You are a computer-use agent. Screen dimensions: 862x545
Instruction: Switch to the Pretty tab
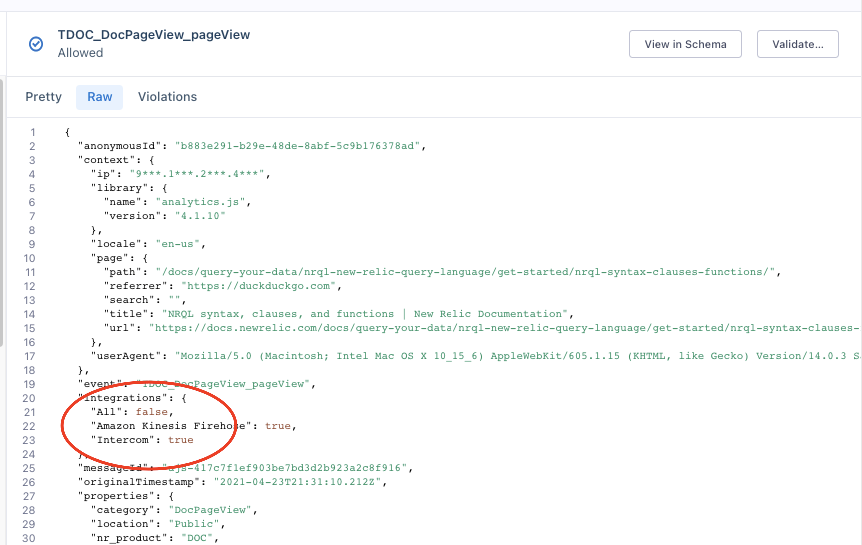[43, 97]
